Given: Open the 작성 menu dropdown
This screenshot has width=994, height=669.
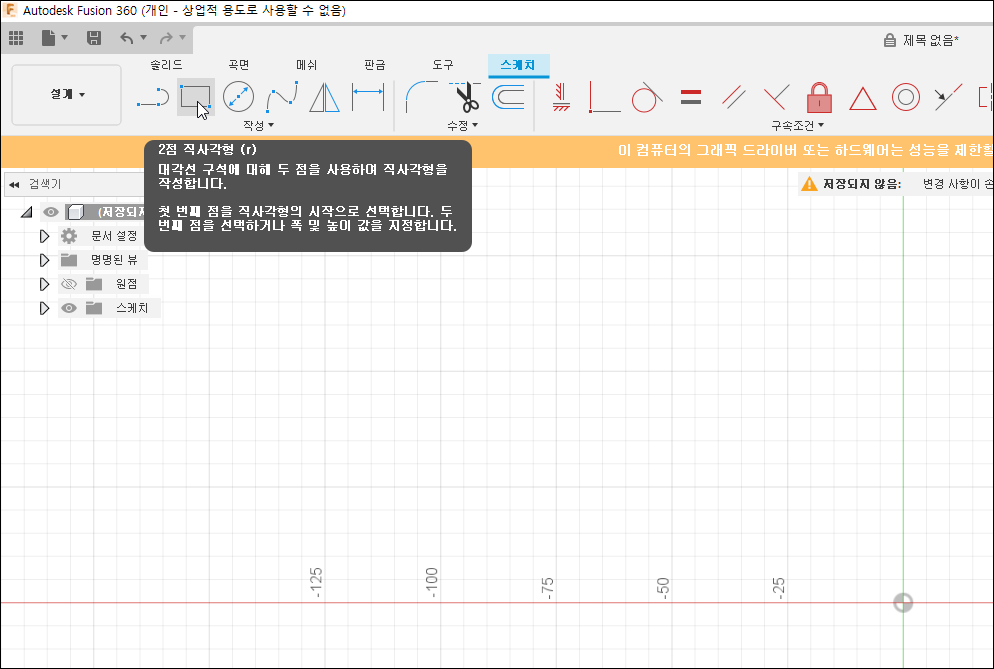Looking at the screenshot, I should [258, 126].
